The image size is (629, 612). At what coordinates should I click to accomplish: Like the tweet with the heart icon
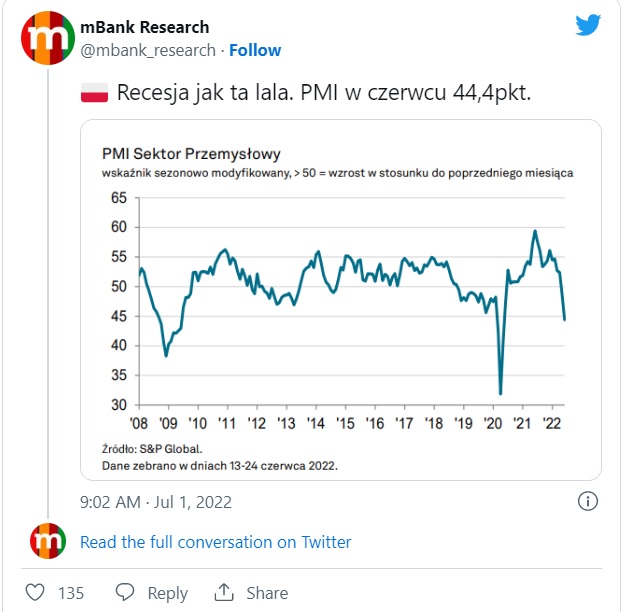pos(35,592)
